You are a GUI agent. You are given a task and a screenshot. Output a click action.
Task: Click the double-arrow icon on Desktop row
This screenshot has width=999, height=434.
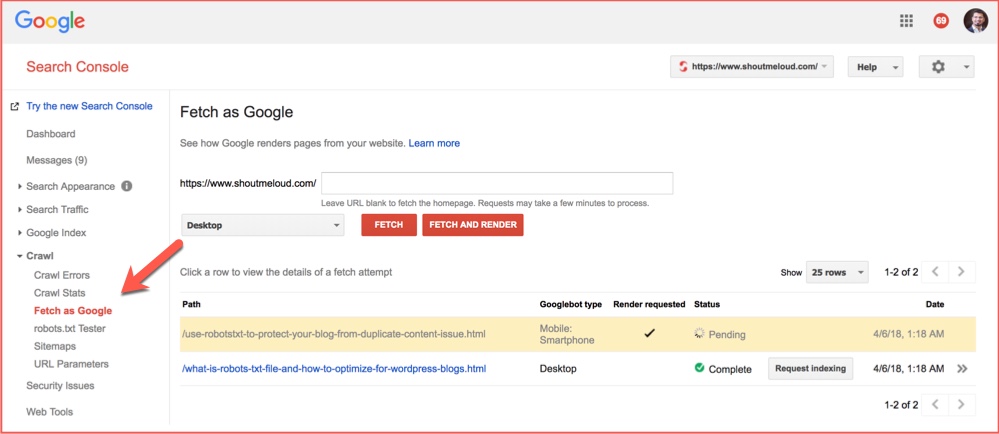pos(962,368)
